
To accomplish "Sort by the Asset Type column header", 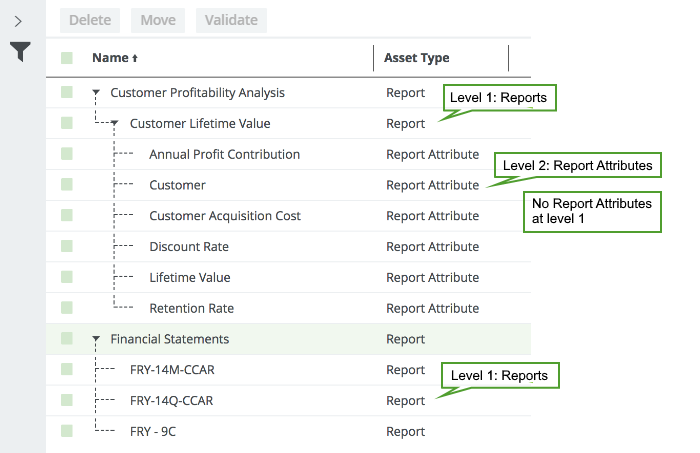I will click(x=417, y=59).
